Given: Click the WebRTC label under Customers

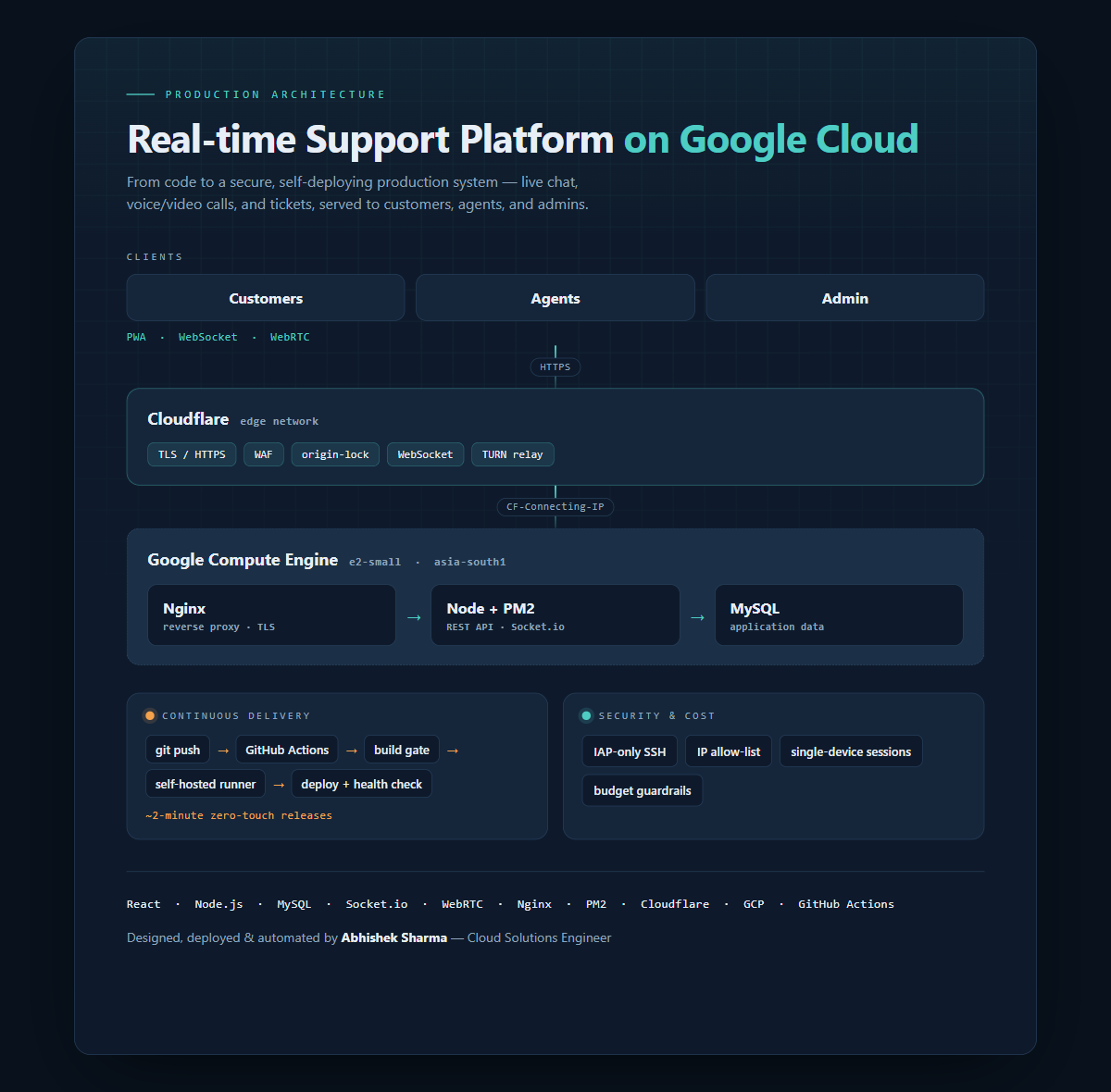Looking at the screenshot, I should 290,337.
